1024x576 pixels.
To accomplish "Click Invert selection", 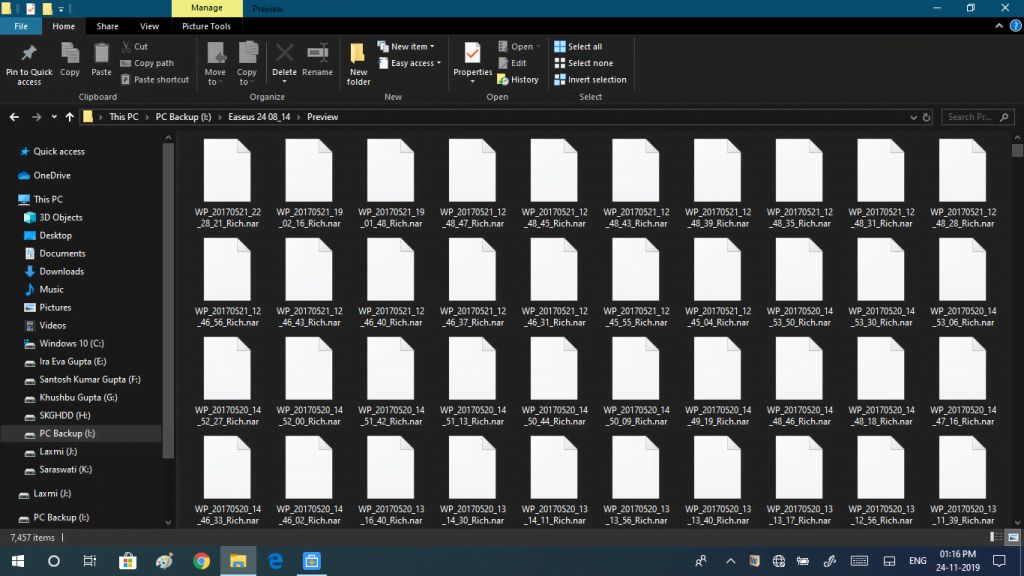I will (590, 80).
